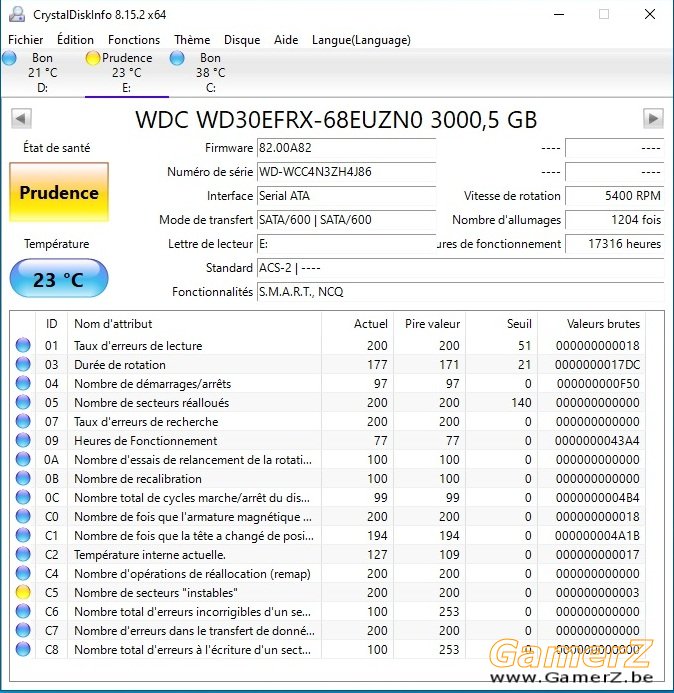Click the Valeurs brutes column header
674x693 pixels.
pos(591,324)
